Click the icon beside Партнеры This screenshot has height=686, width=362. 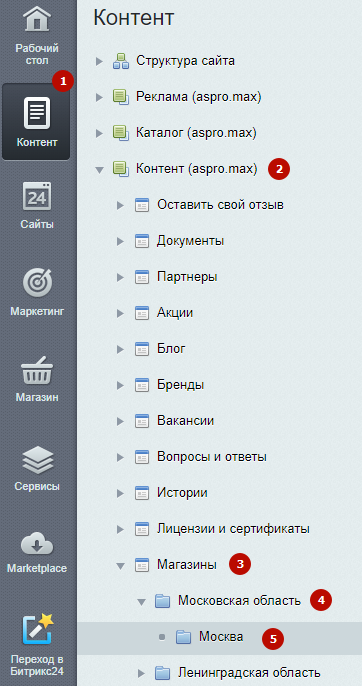[142, 277]
